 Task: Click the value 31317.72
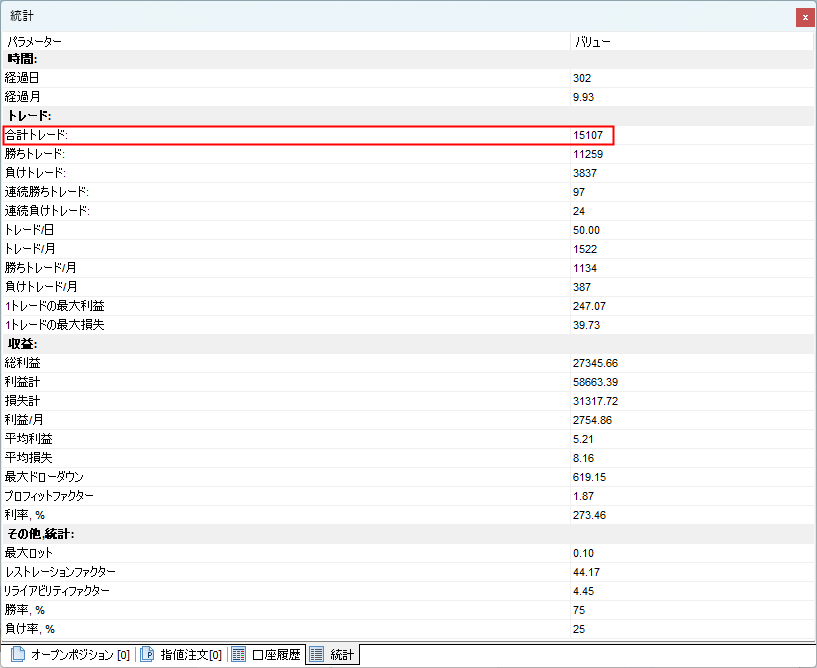pyautogui.click(x=595, y=401)
